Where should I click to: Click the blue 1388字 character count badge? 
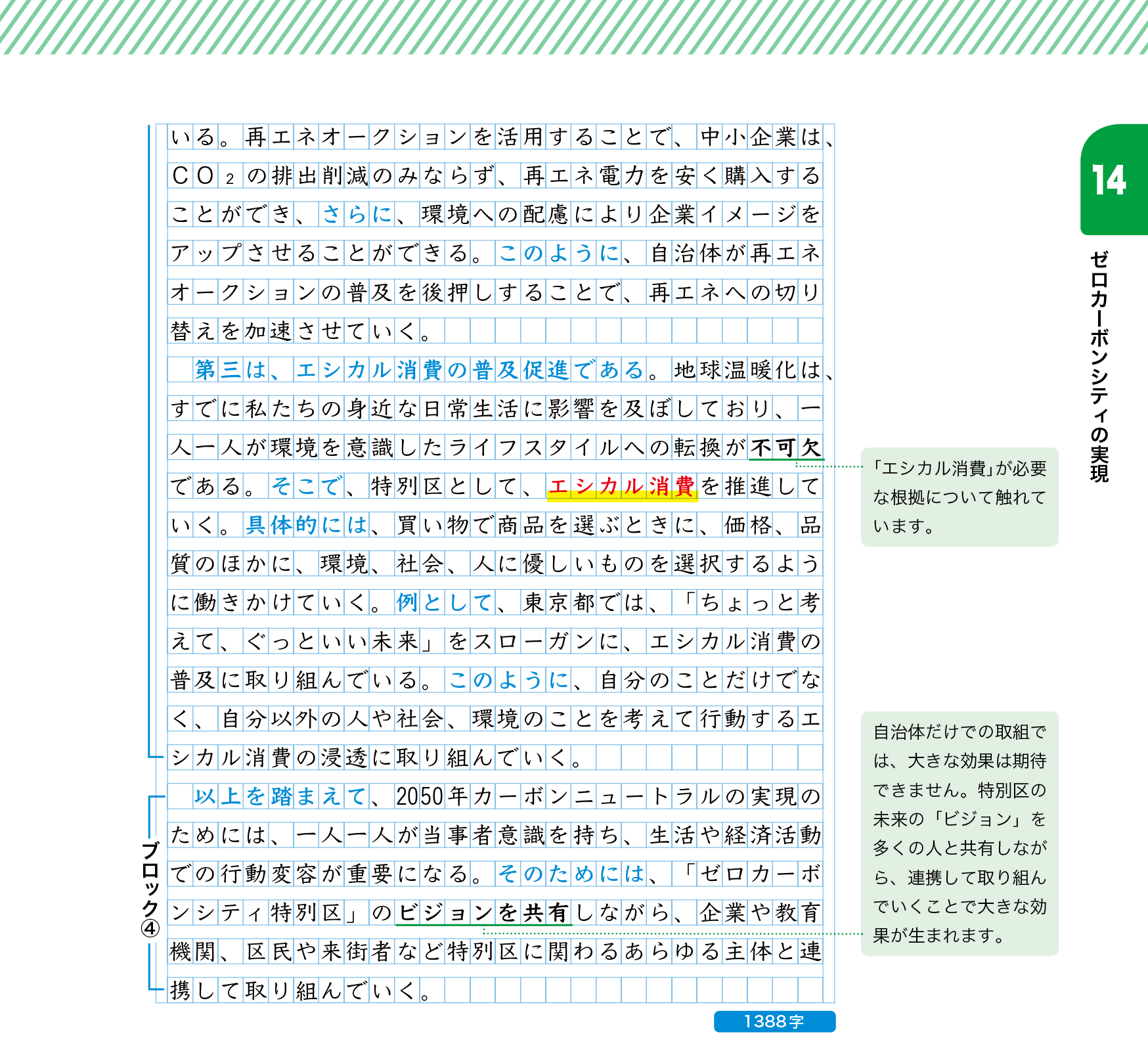[x=774, y=1021]
